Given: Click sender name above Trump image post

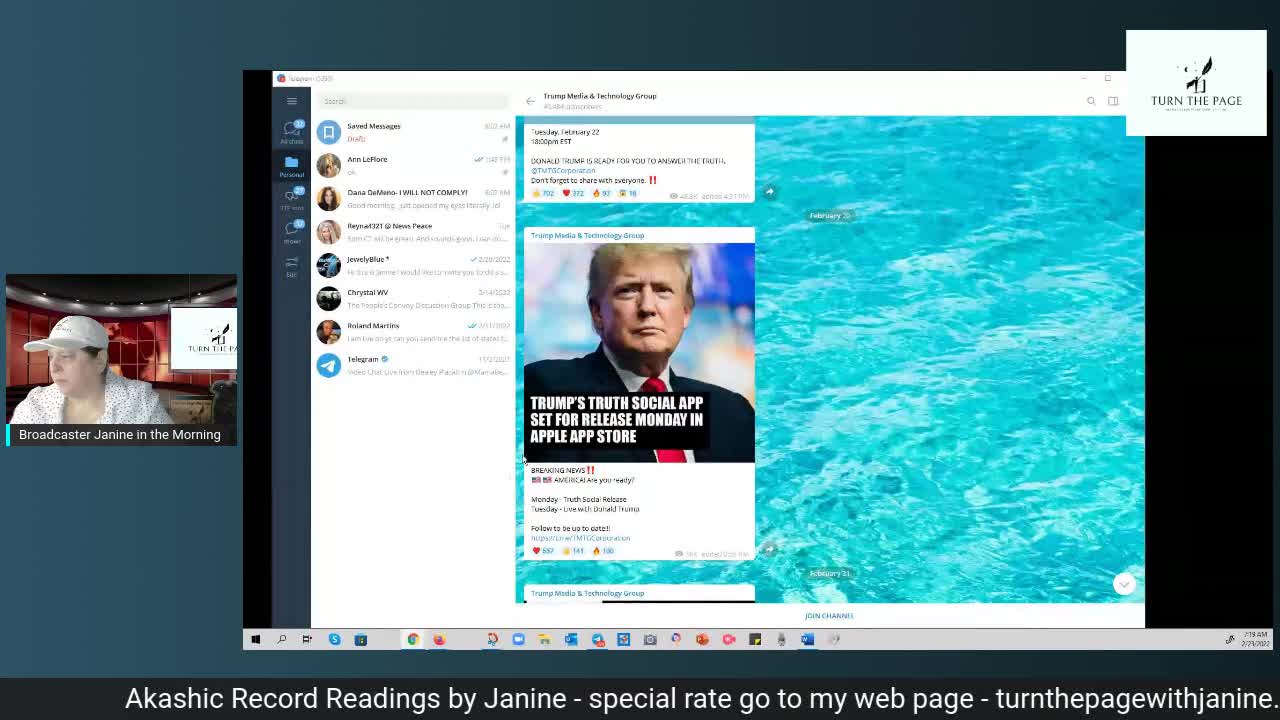Looking at the screenshot, I should pos(587,236).
